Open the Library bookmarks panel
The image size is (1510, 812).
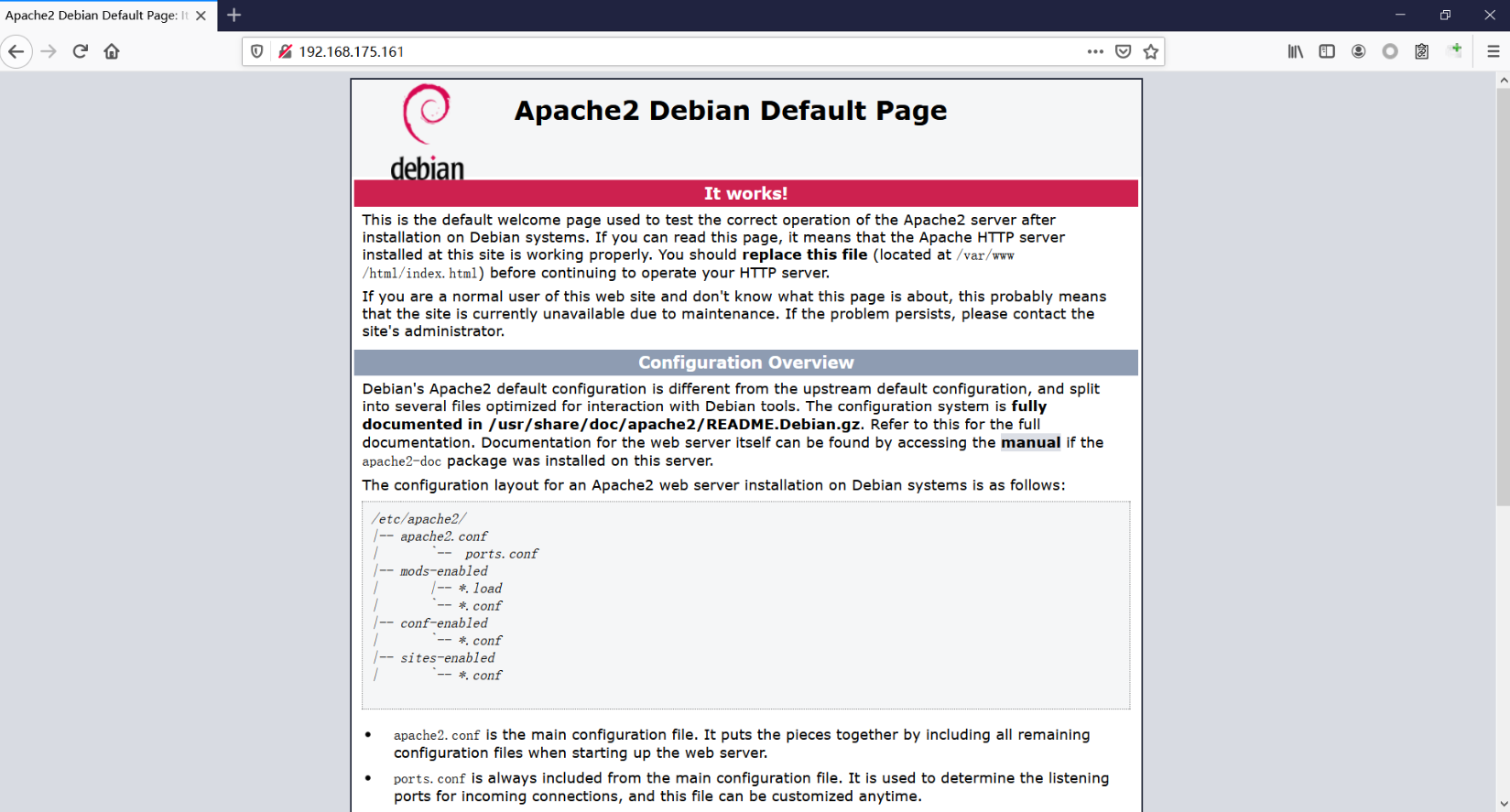click(x=1296, y=51)
